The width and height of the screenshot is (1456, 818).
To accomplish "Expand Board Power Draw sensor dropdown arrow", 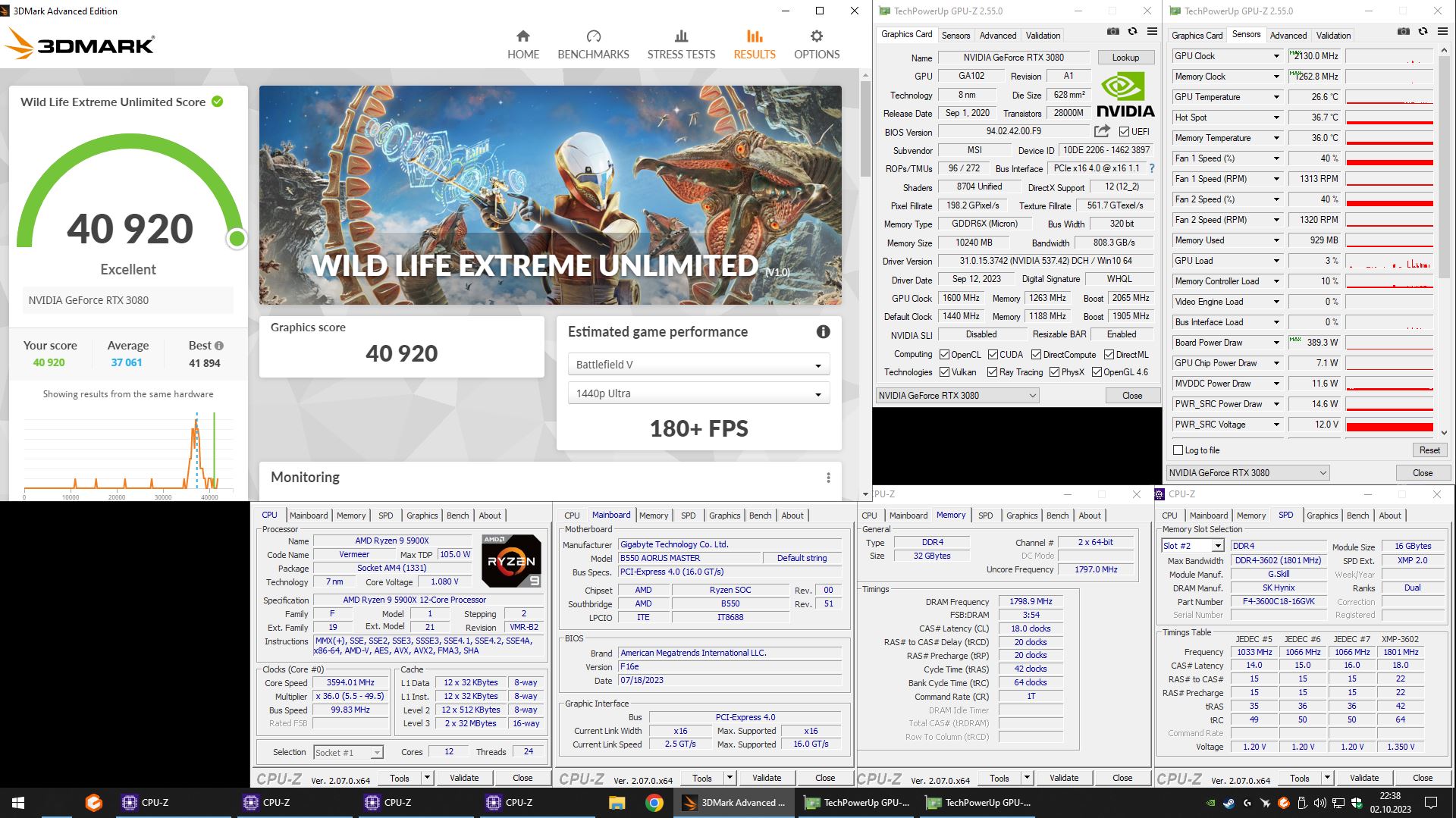I will (x=1276, y=343).
